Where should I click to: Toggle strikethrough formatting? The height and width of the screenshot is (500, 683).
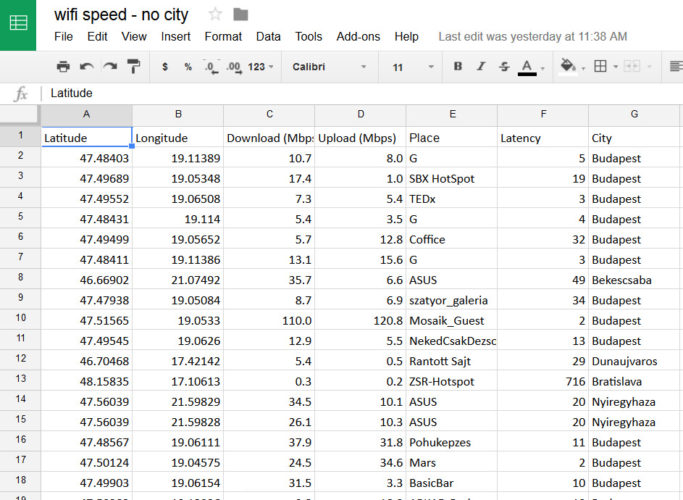(x=504, y=67)
